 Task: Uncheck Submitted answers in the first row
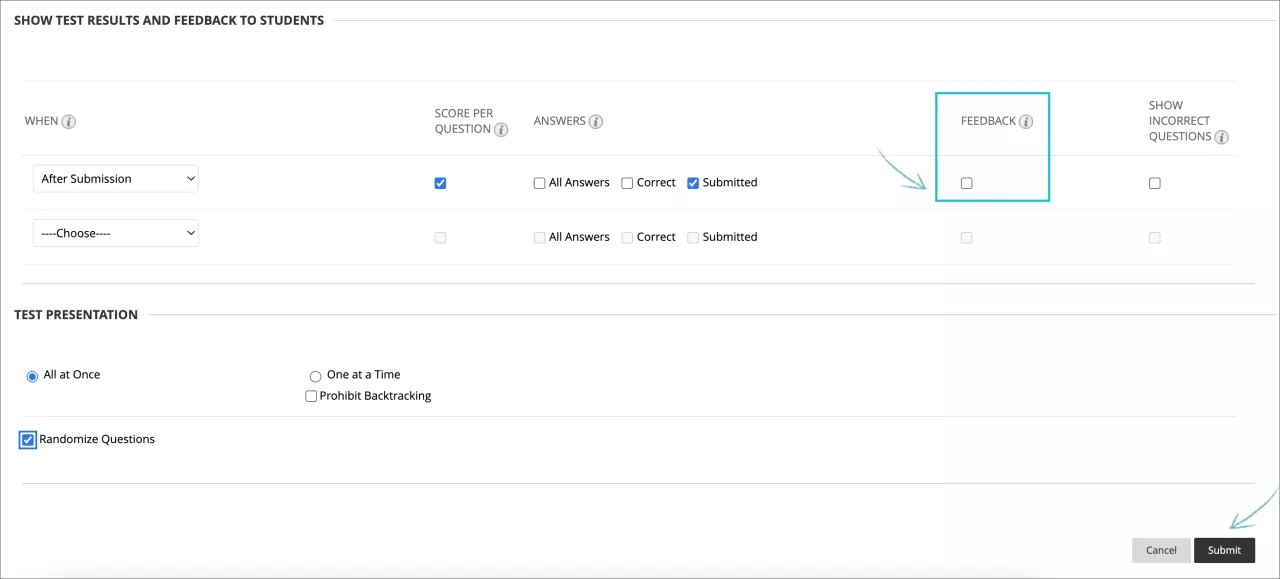693,183
